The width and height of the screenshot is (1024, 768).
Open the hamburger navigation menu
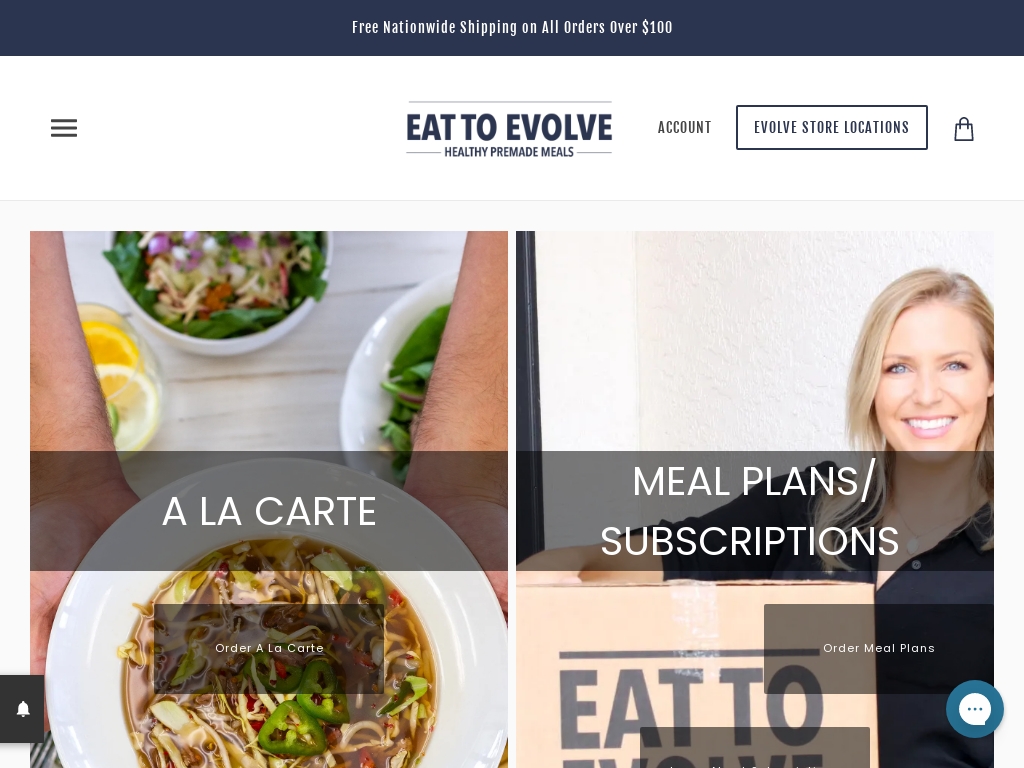(64, 128)
